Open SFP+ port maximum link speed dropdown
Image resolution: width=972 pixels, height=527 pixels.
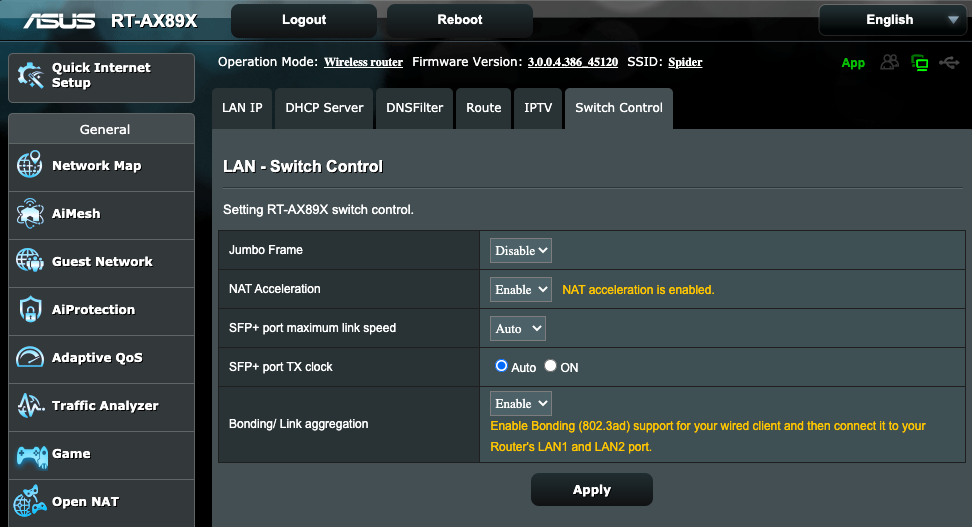[x=518, y=329]
